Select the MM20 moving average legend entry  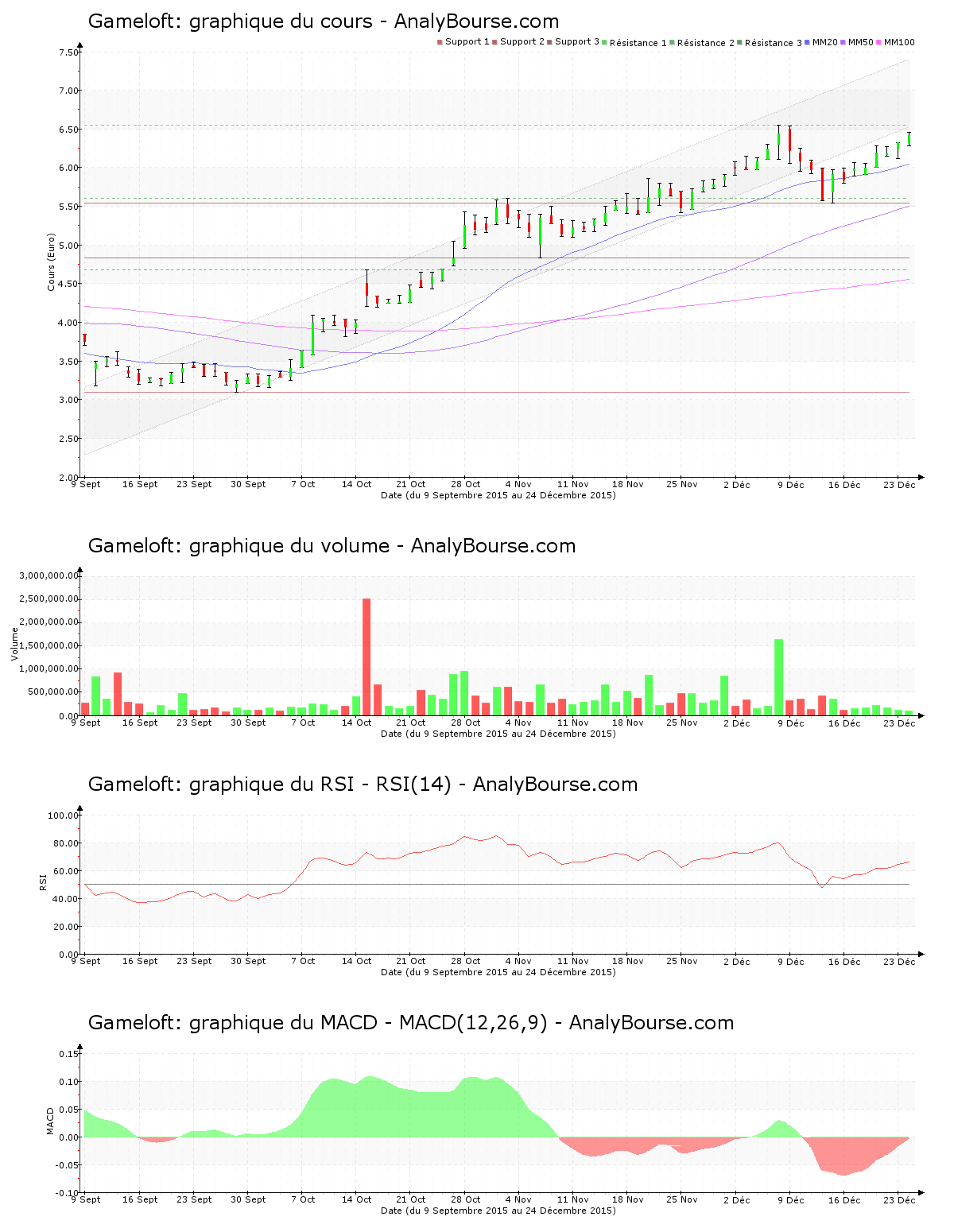[x=821, y=42]
